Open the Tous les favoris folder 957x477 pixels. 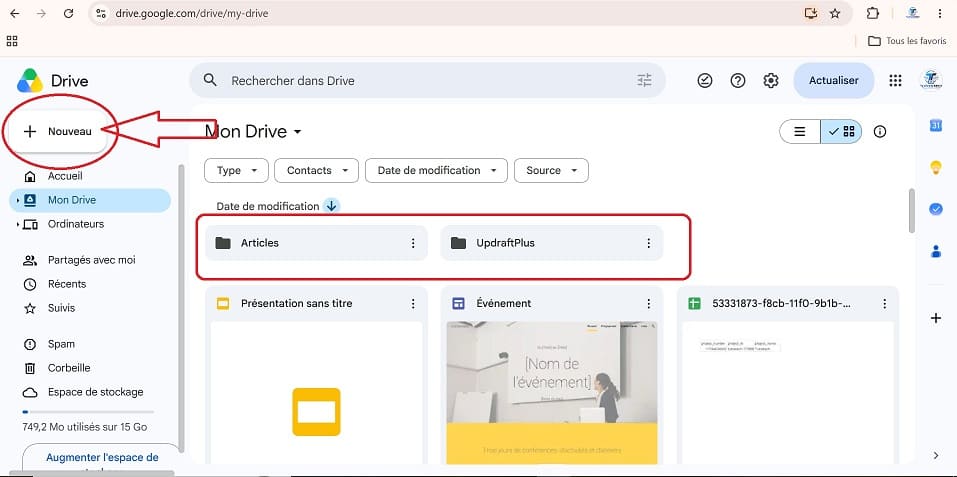pos(908,41)
